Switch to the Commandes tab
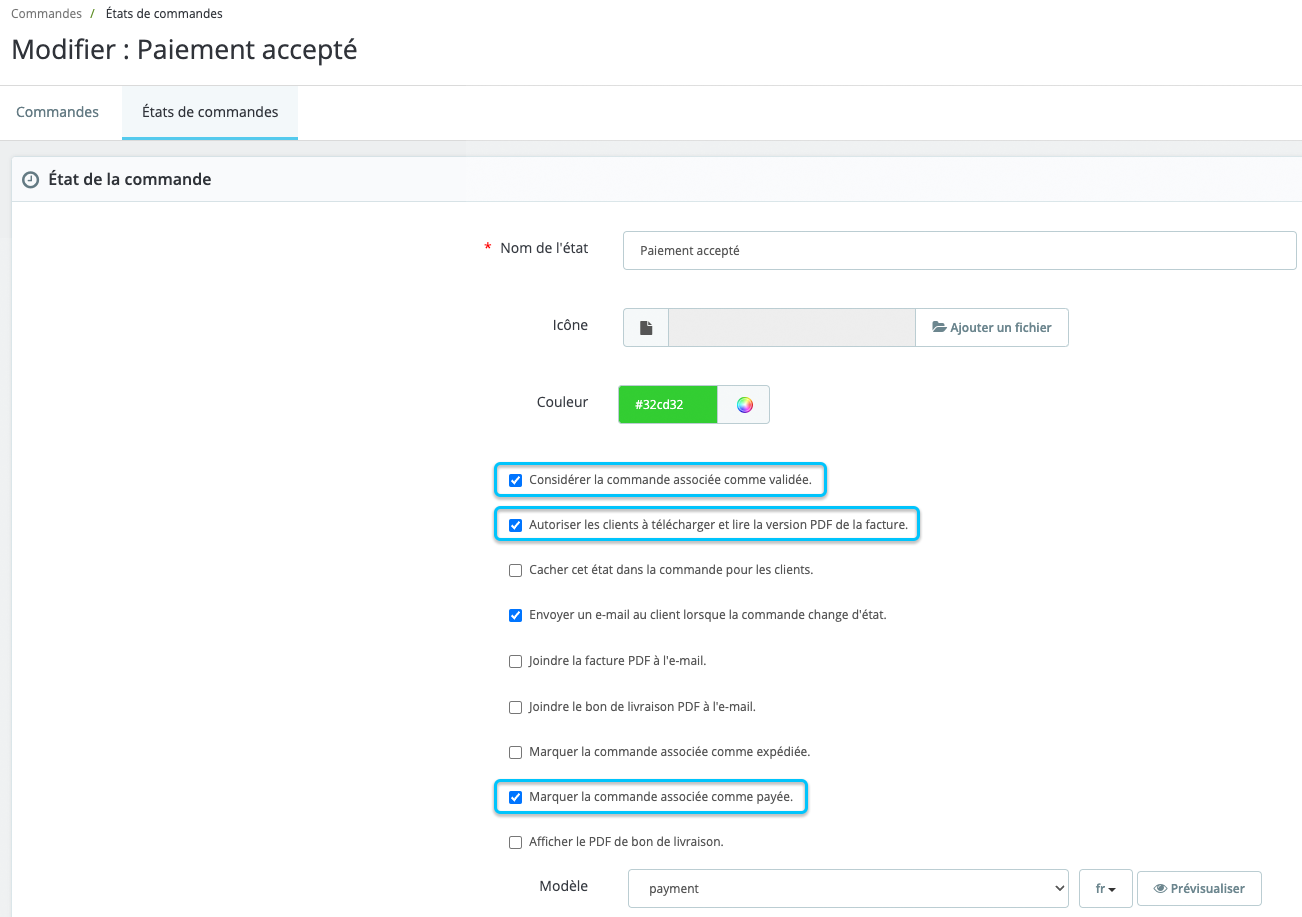The height and width of the screenshot is (917, 1302). (x=57, y=112)
